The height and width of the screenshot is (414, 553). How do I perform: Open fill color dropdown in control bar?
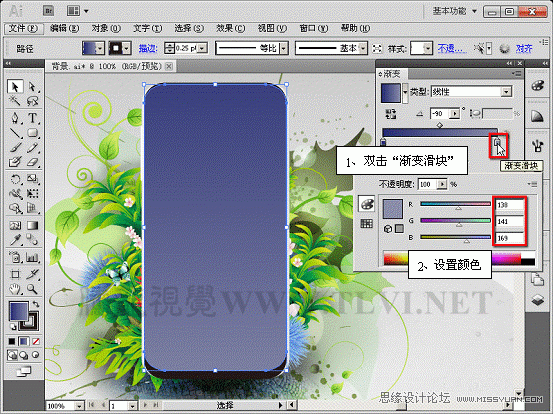click(x=100, y=48)
